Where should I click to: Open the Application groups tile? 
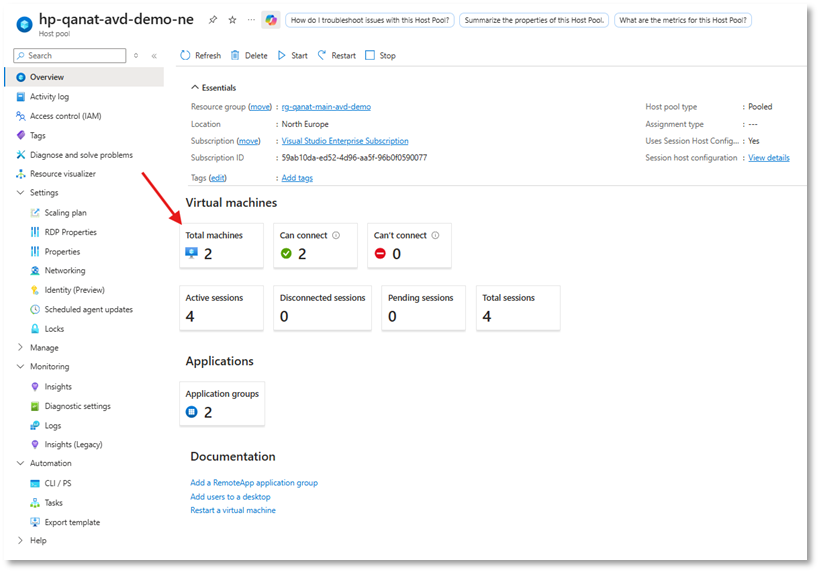click(222, 404)
